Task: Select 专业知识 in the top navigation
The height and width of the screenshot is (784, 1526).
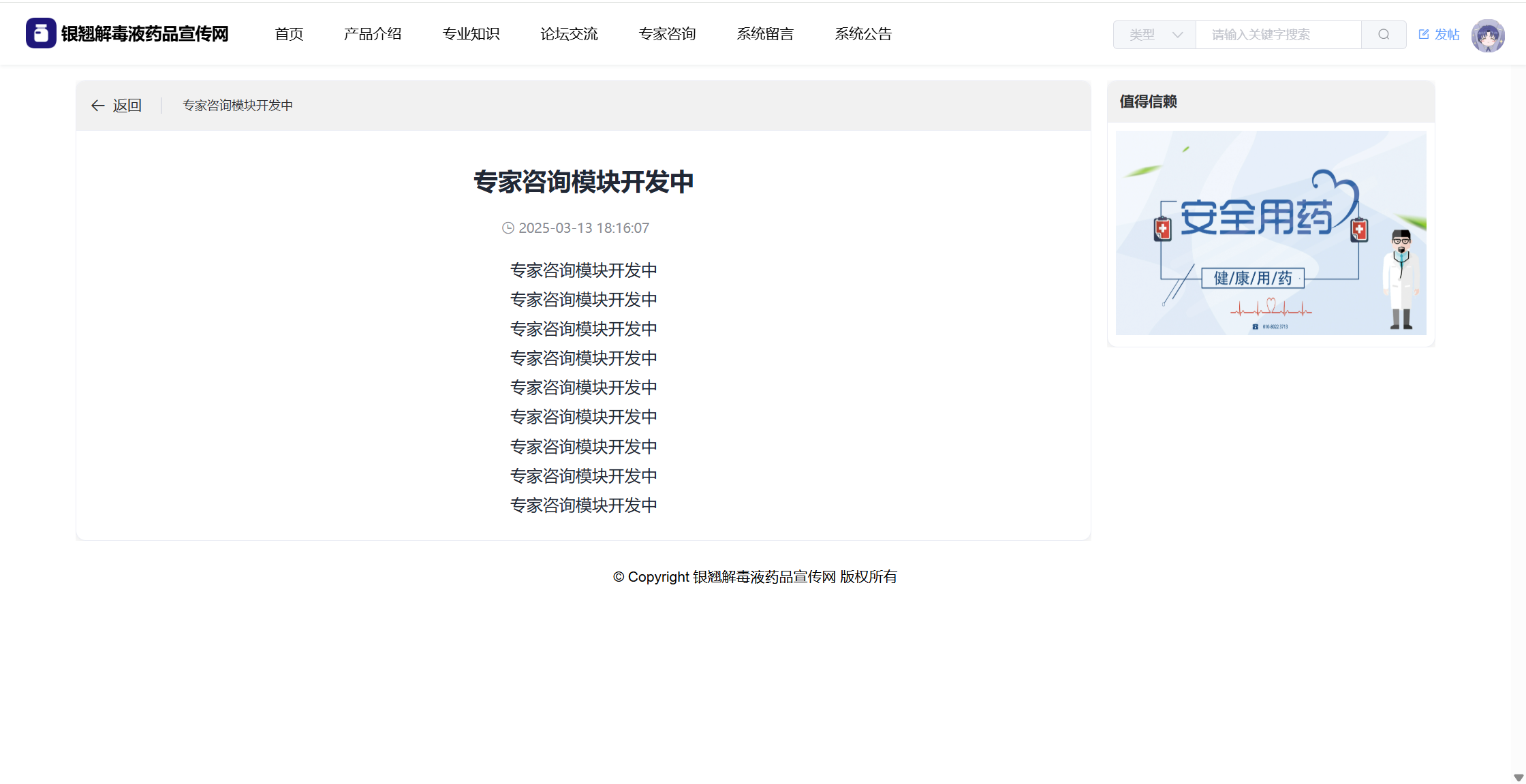Action: pos(471,34)
